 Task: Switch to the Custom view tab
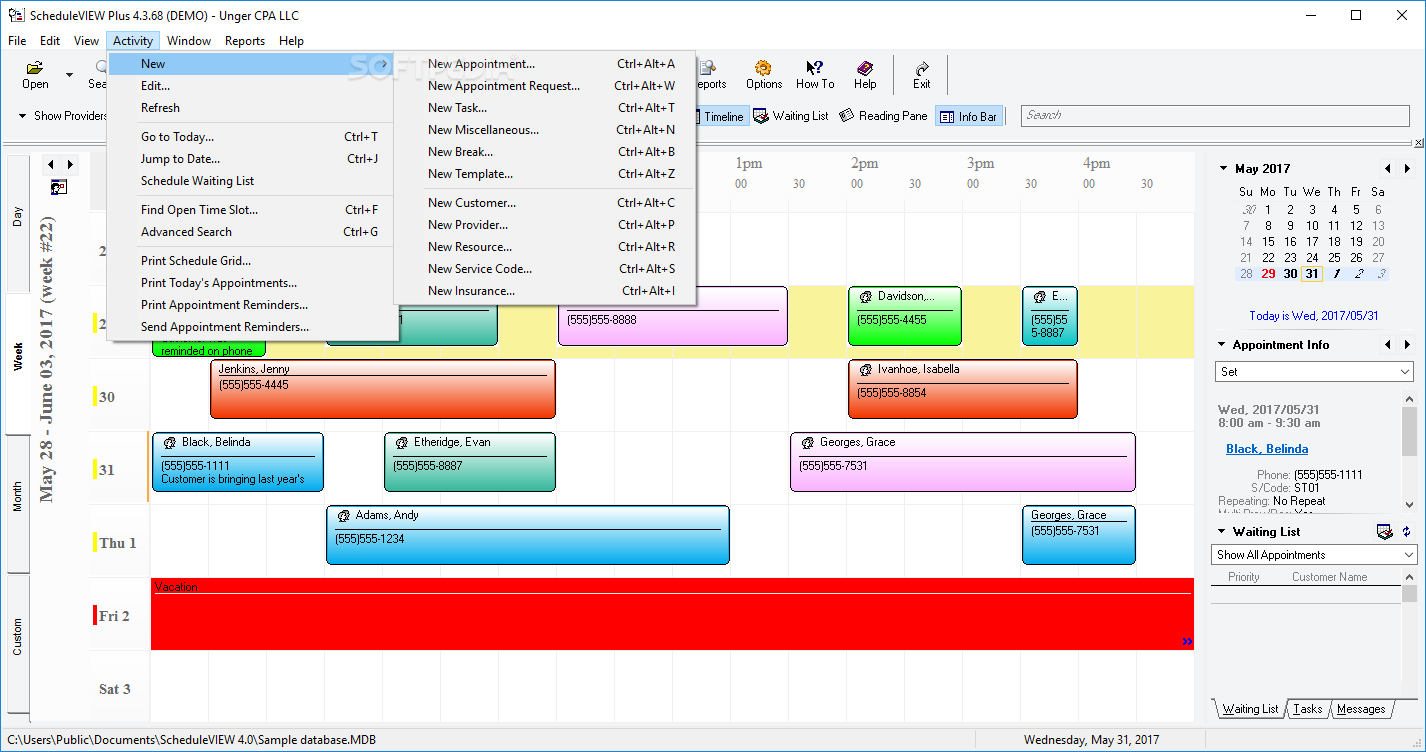(x=17, y=637)
